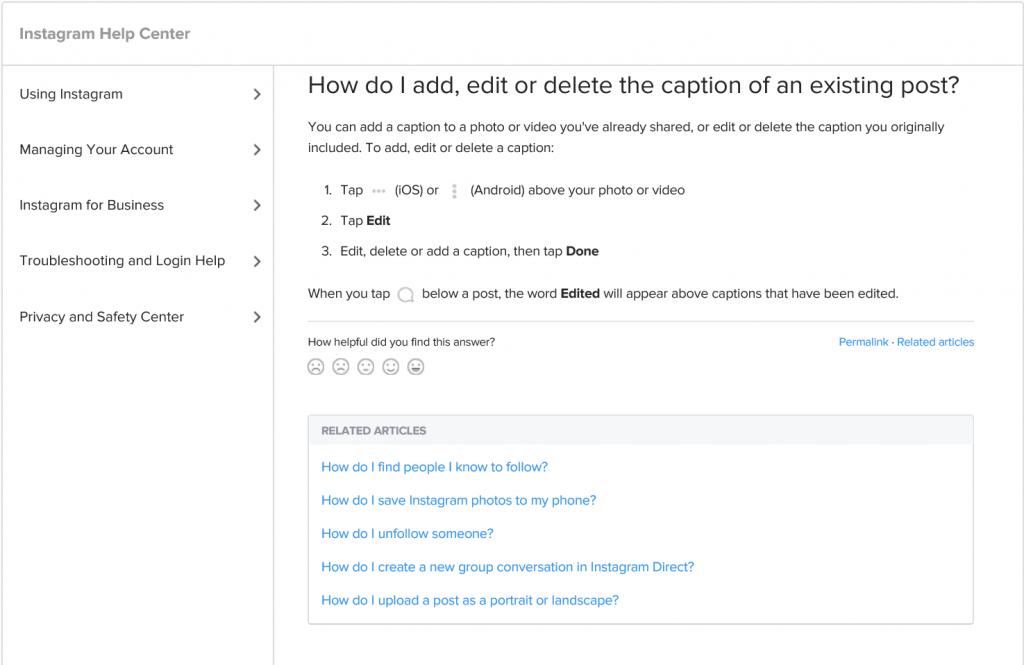The image size is (1024, 665).
Task: Expand the Instagram for Business chevron
Action: (257, 205)
